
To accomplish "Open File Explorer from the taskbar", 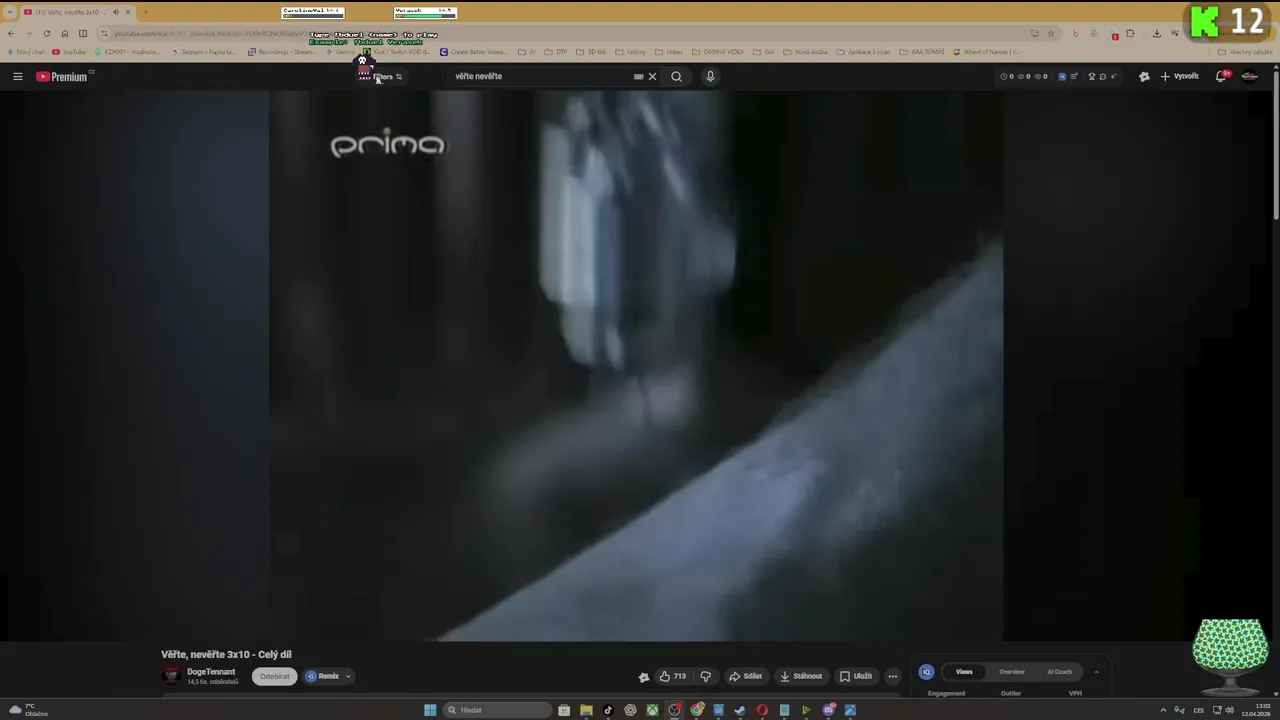I will click(x=586, y=710).
